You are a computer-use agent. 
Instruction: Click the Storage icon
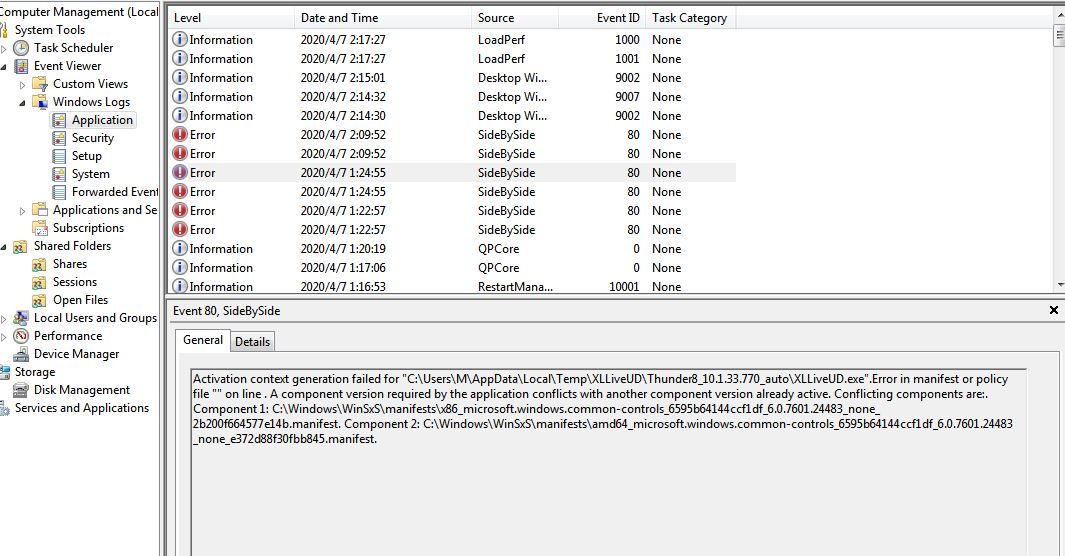click(4, 372)
